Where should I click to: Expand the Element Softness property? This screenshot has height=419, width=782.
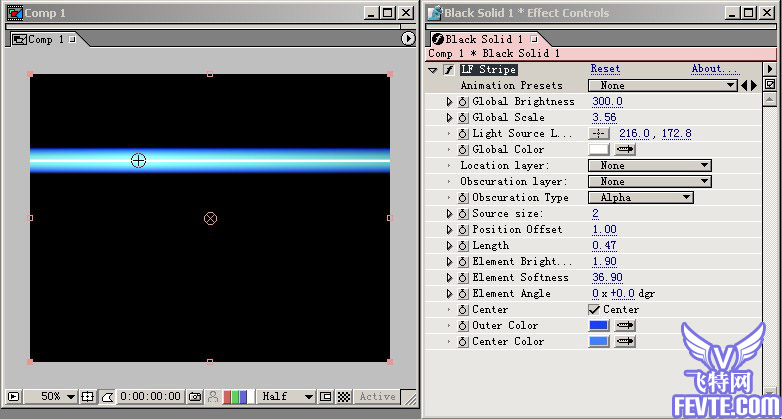(x=449, y=278)
